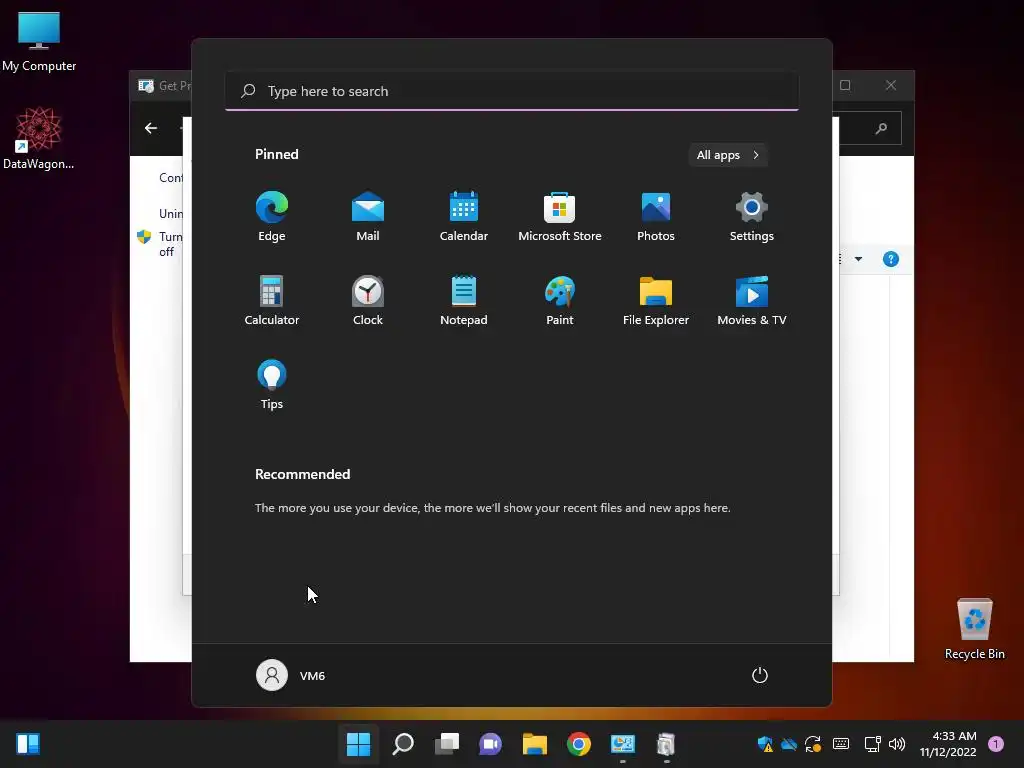Click the help icon in the background window
Image resolution: width=1024 pixels, height=768 pixels.
[x=891, y=259]
